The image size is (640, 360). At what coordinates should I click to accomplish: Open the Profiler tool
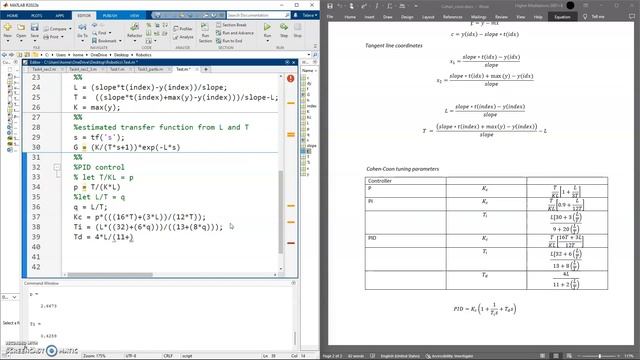(x=182, y=29)
